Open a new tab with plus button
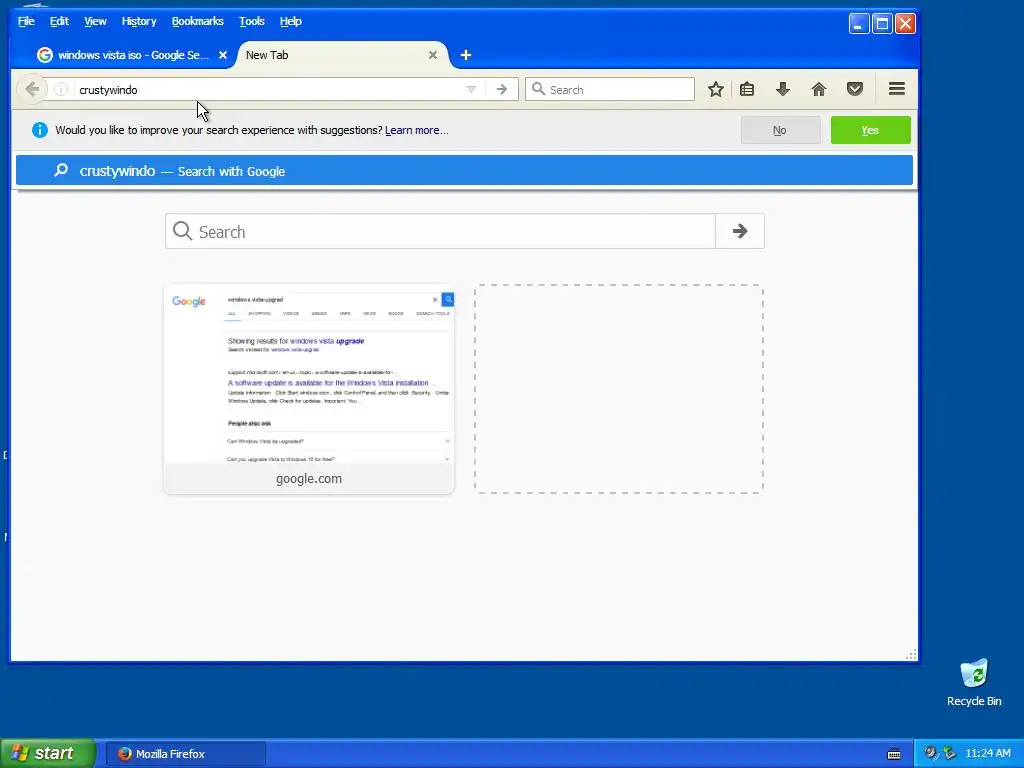 [466, 55]
